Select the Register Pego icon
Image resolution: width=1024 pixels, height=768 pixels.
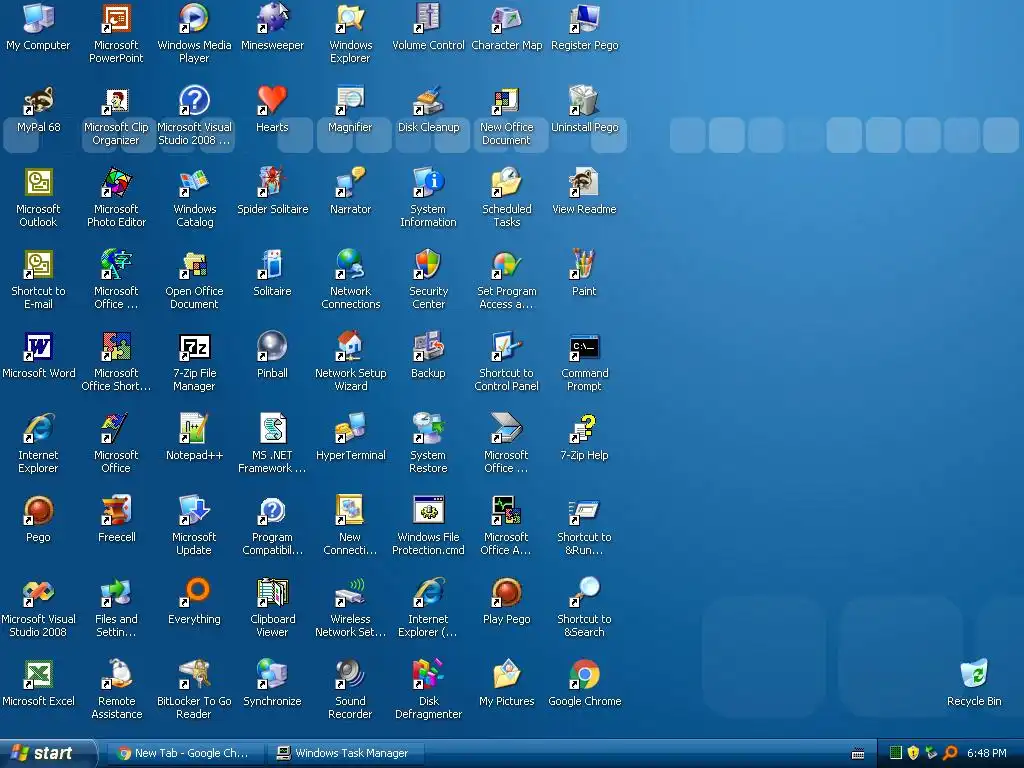pyautogui.click(x=584, y=18)
